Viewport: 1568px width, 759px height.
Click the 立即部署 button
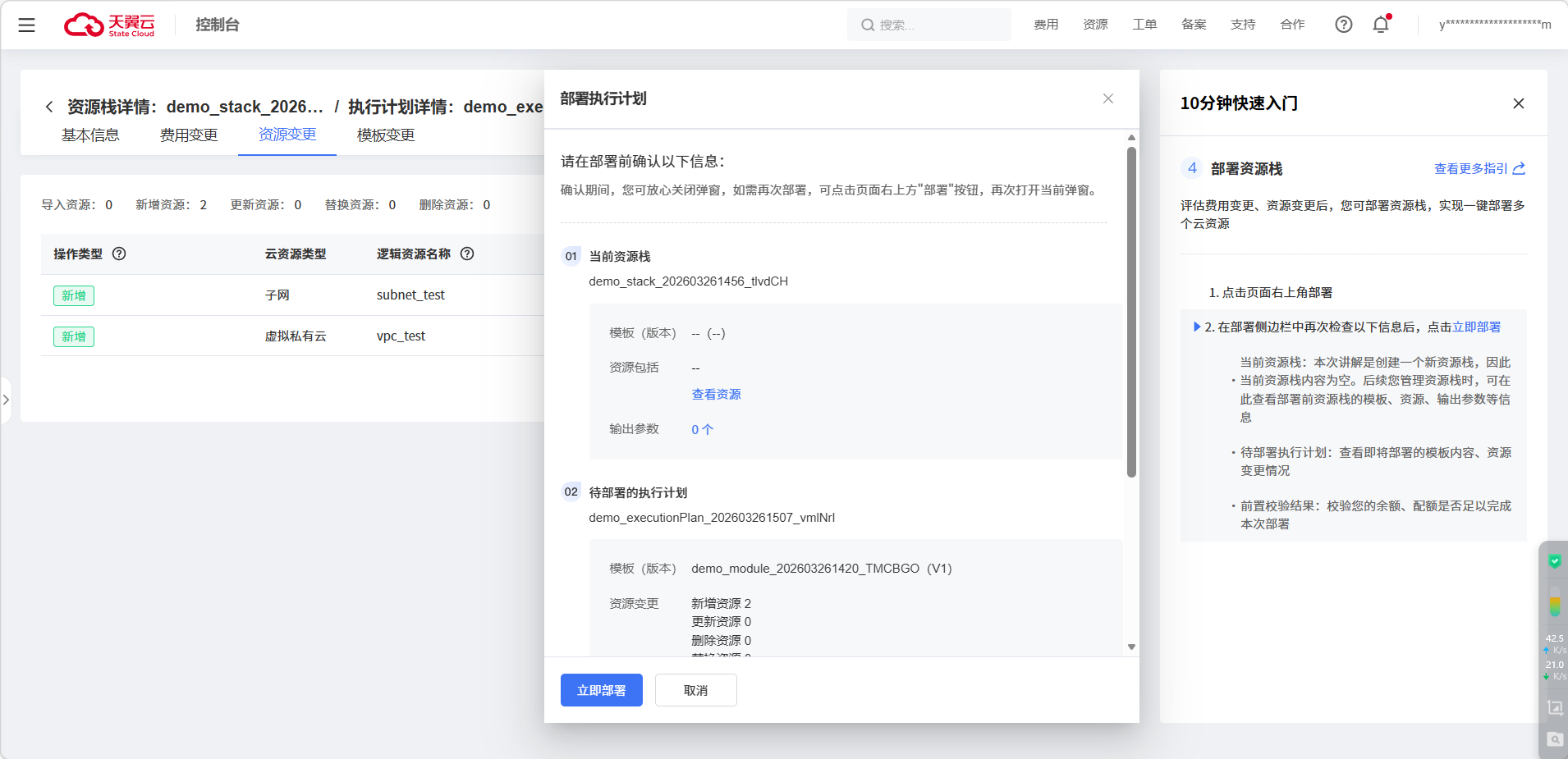[x=601, y=690]
